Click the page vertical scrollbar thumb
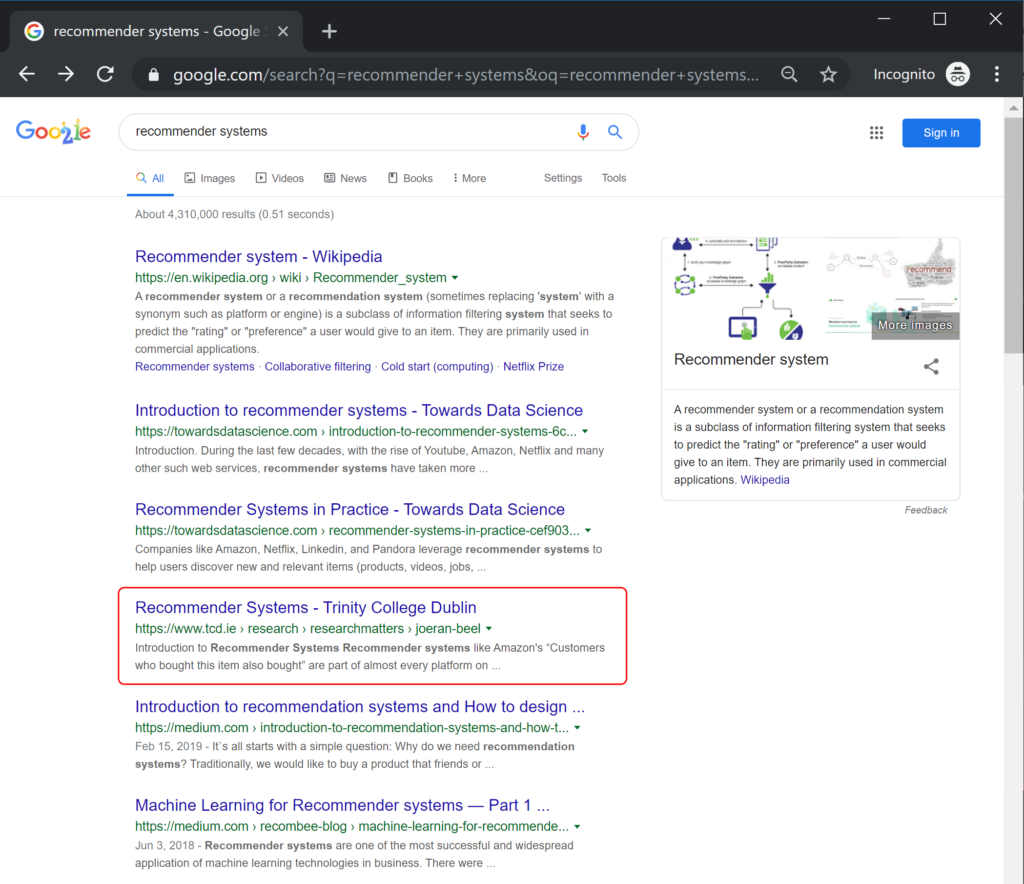This screenshot has width=1024, height=884. click(x=1013, y=235)
